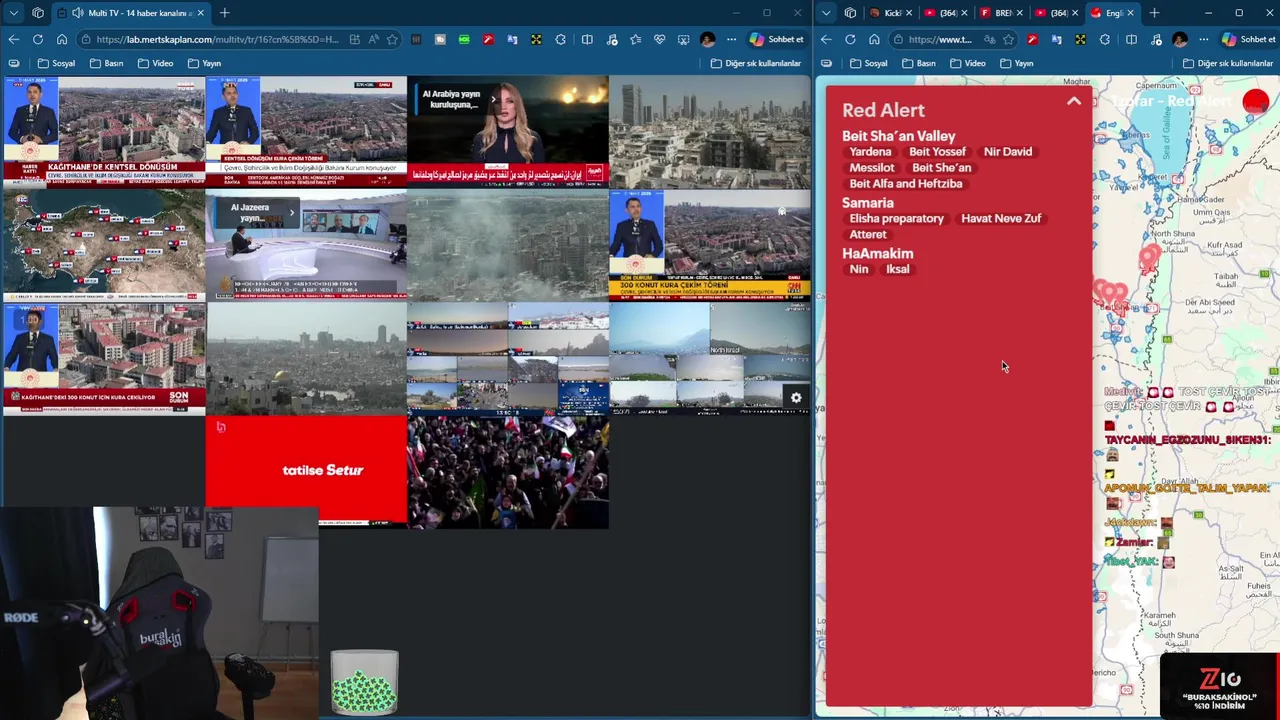Viewport: 1280px width, 720px height.
Task: Open Settings and more in Red Alert window
Action: [x=1203, y=39]
